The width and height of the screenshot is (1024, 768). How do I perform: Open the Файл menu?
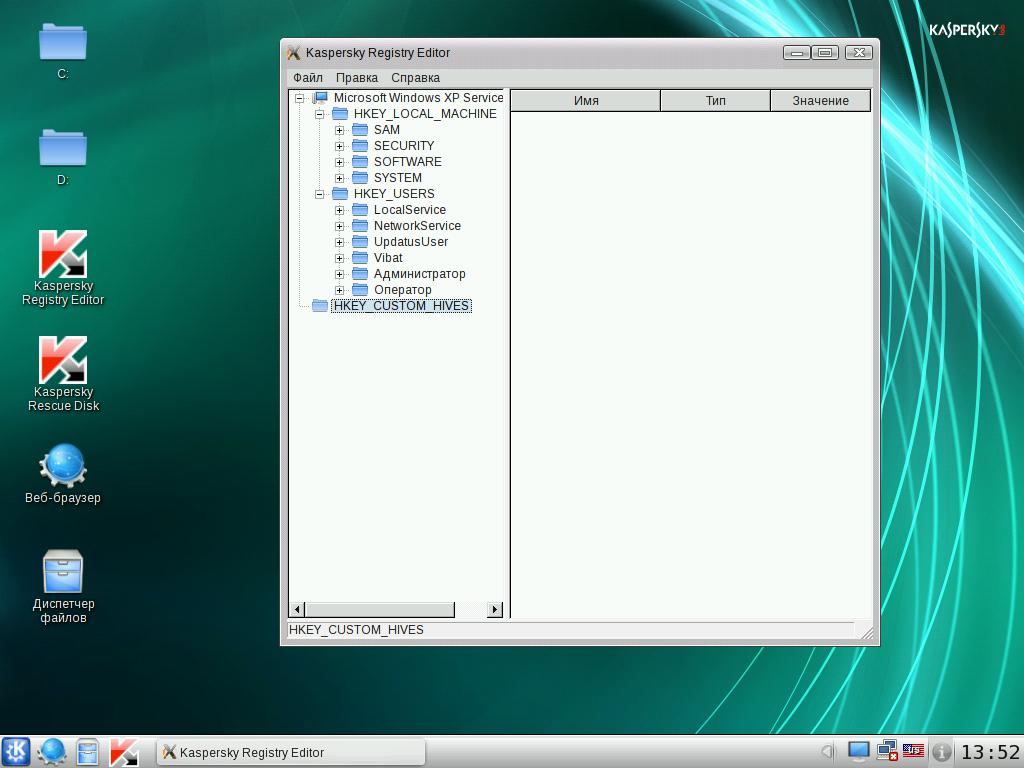308,78
